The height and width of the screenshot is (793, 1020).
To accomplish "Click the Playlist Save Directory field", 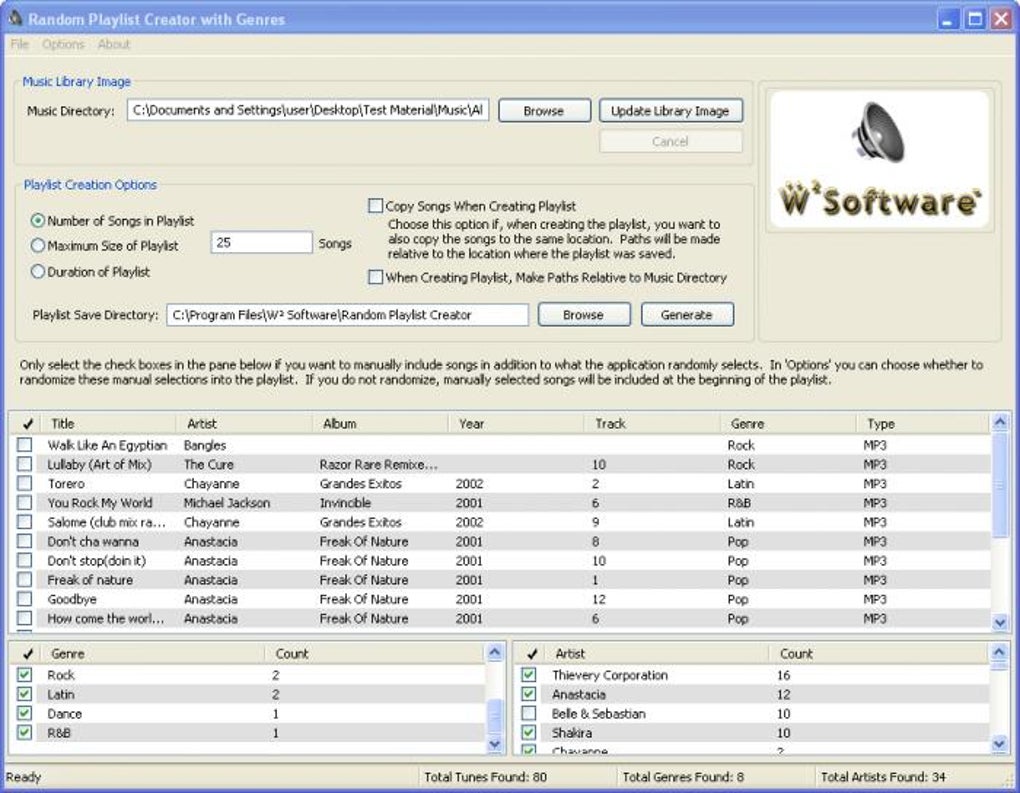I will 347,315.
